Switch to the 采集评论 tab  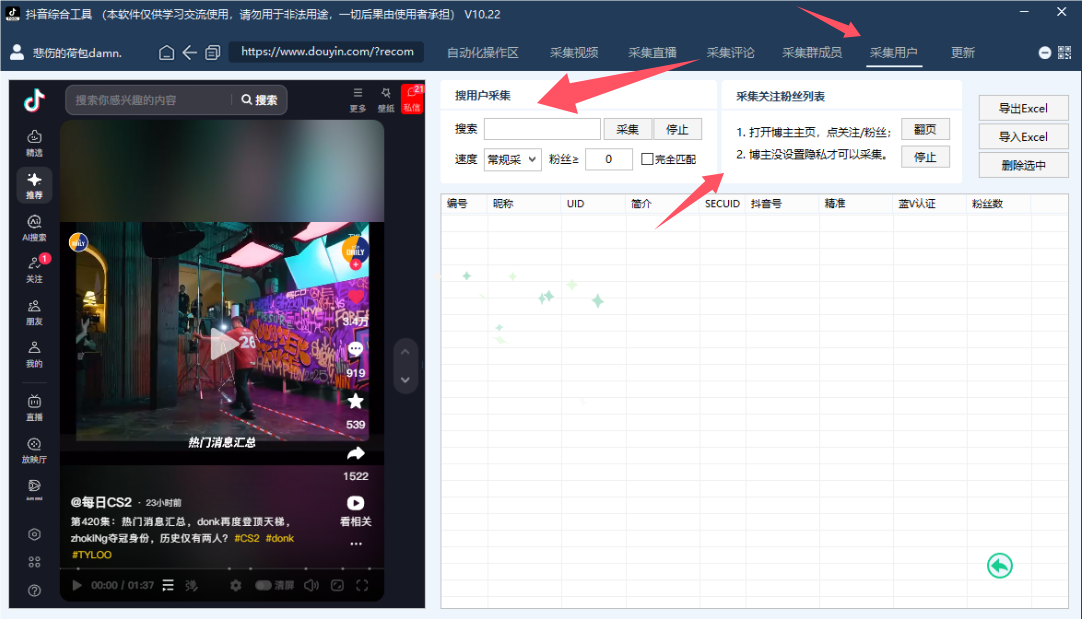click(730, 51)
